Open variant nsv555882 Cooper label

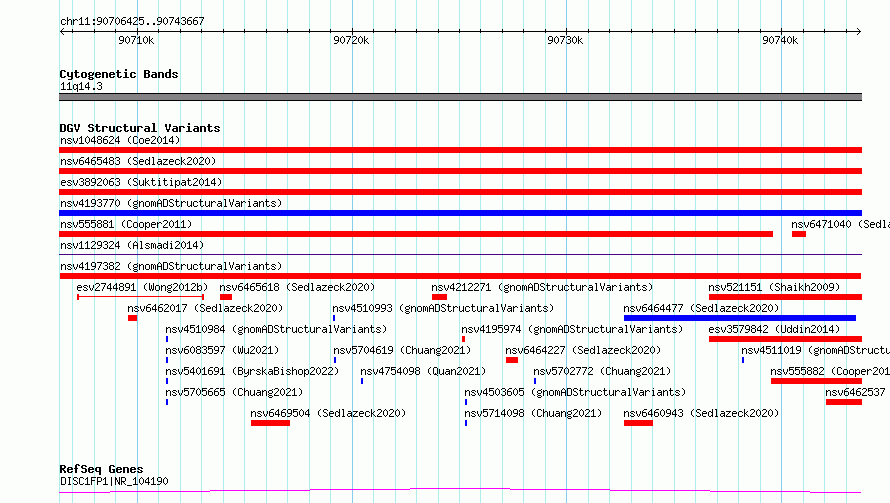tap(830, 371)
